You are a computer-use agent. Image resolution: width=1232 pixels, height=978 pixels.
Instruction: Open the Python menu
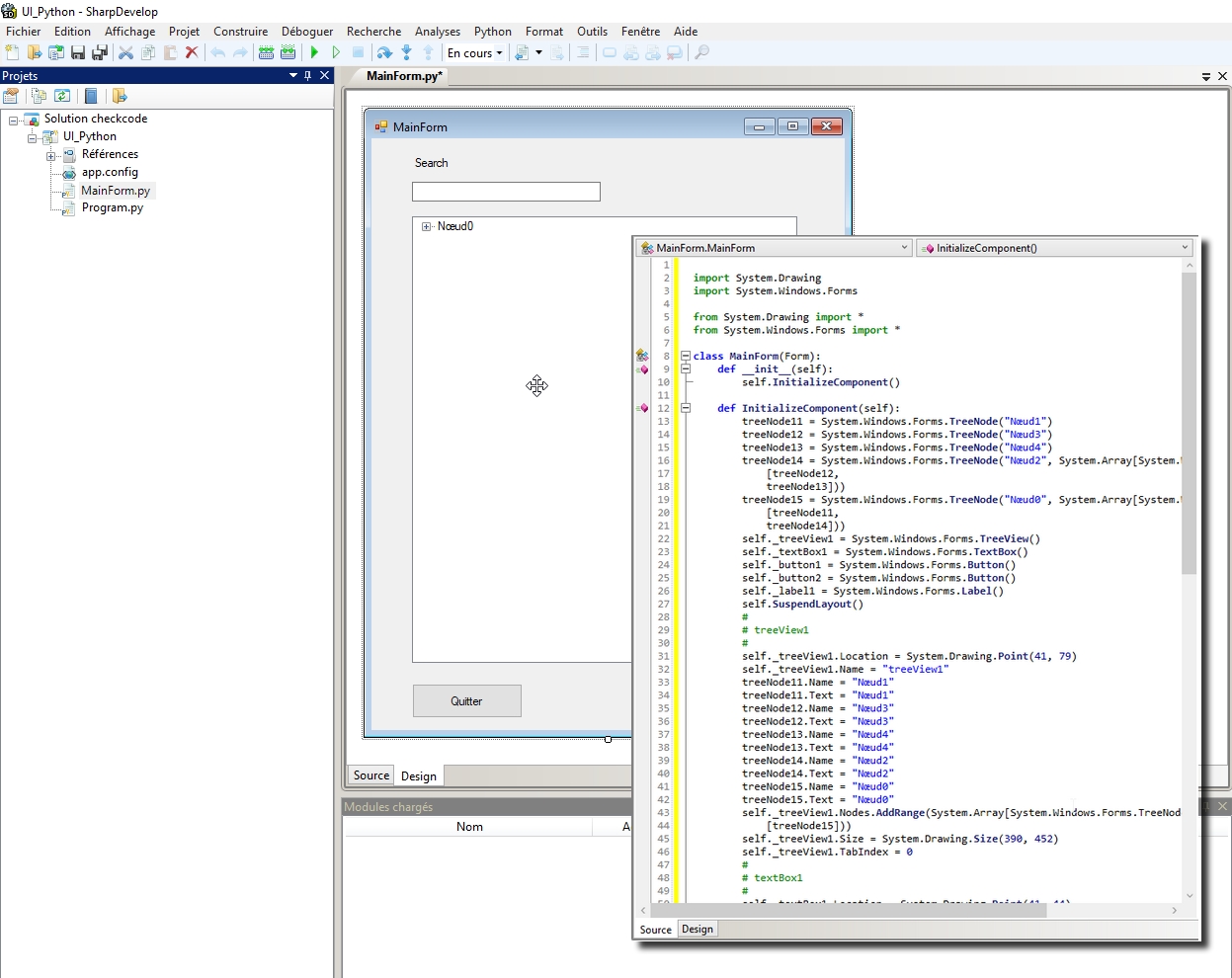point(493,32)
